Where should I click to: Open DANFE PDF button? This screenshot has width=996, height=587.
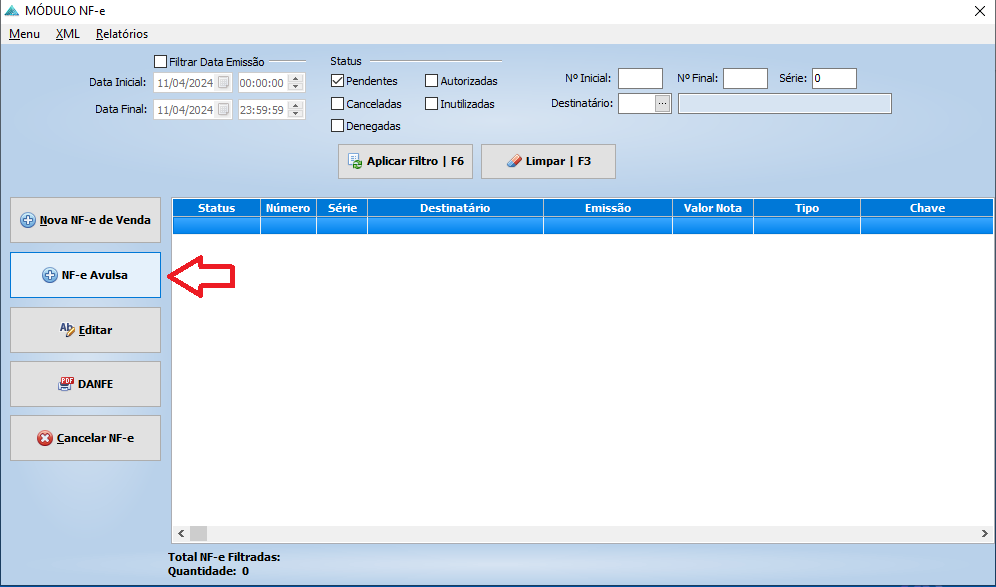(85, 384)
